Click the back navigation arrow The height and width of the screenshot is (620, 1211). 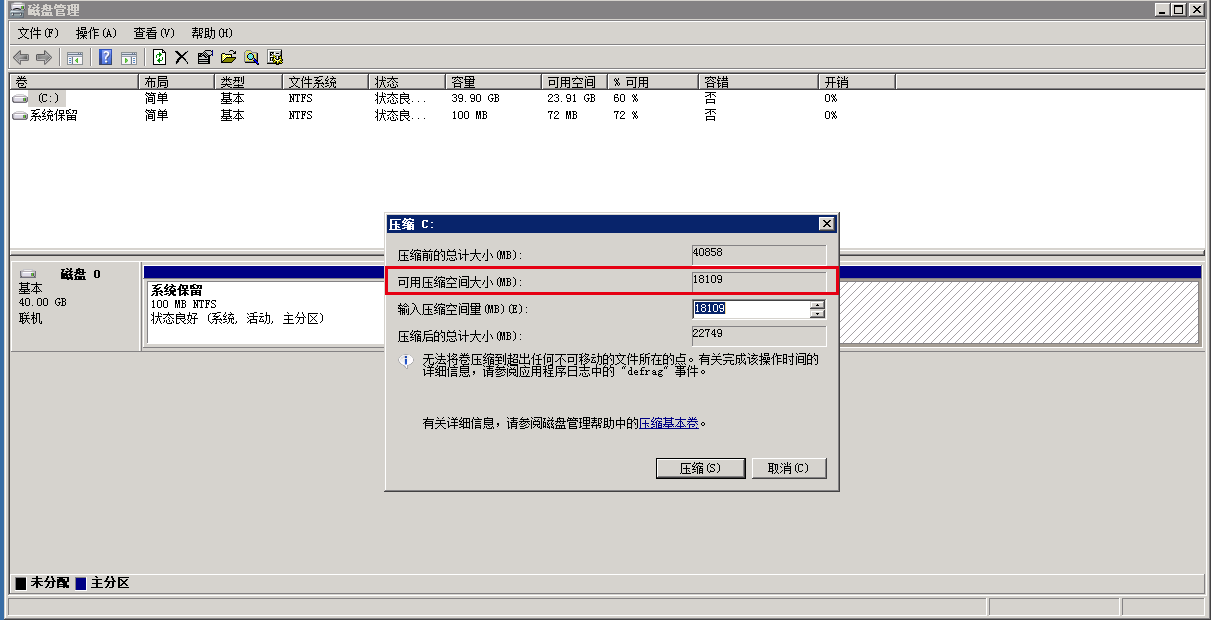[22, 57]
